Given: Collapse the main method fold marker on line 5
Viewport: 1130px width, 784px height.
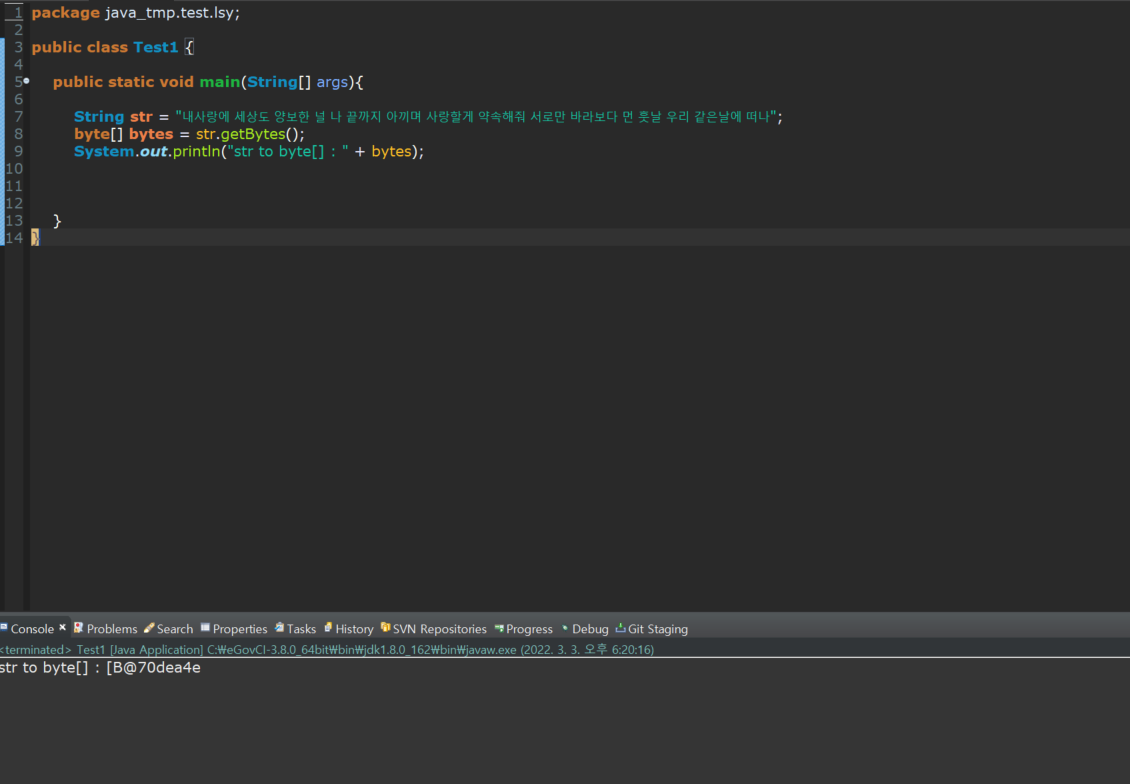Looking at the screenshot, I should (x=27, y=81).
